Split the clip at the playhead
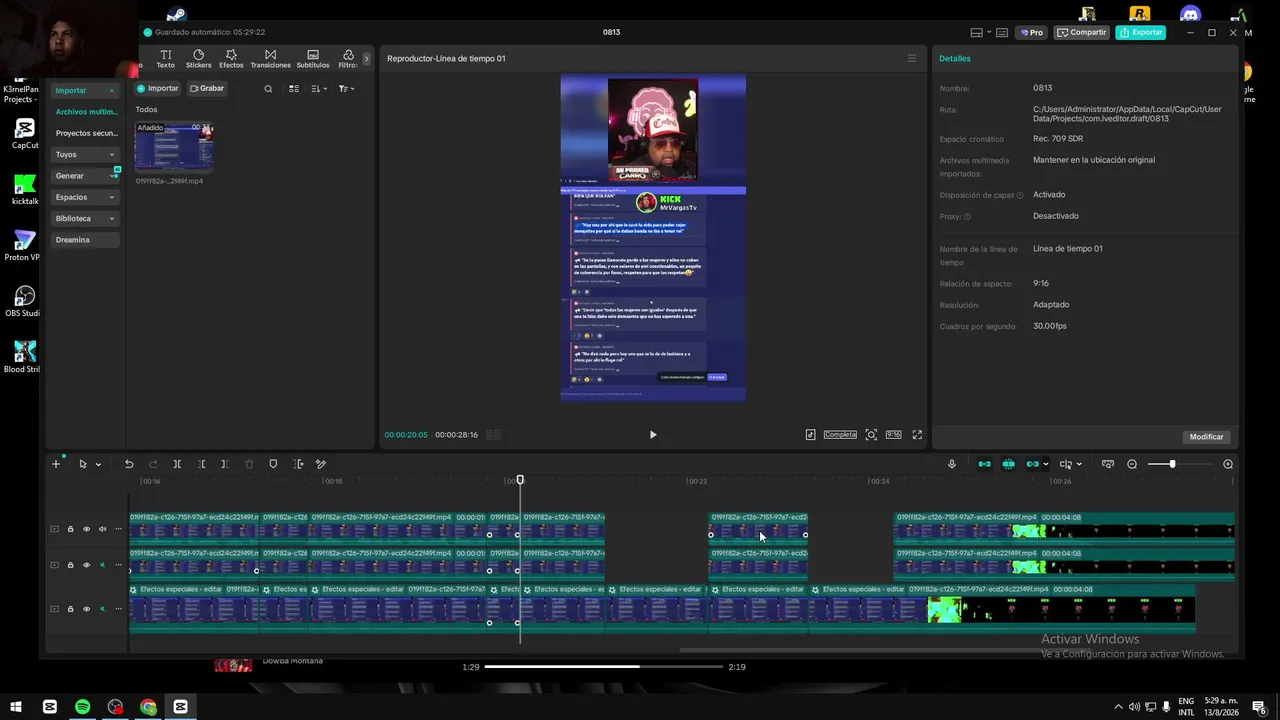 [x=177, y=464]
